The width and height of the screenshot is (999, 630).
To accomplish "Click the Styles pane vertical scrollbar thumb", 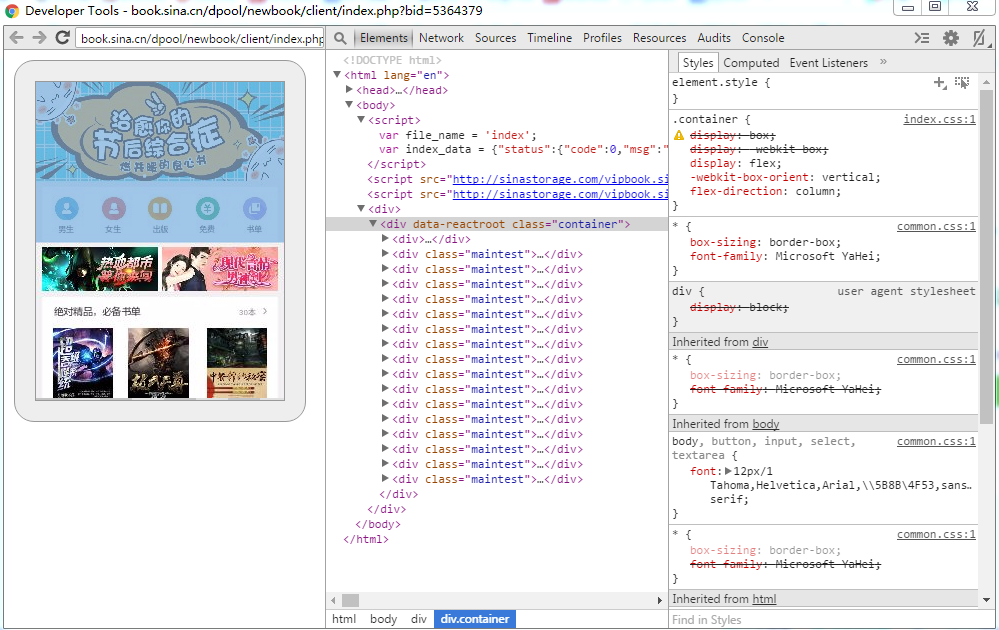I will pos(986,257).
